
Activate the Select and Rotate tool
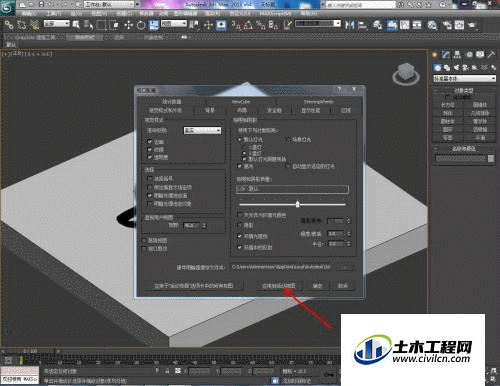tap(141, 25)
